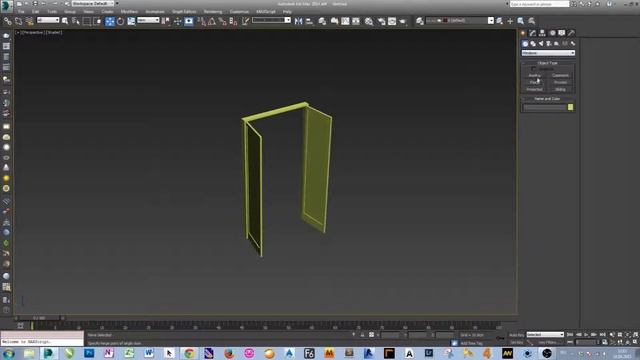Click the Unlink Selection tool

pos(19,21)
